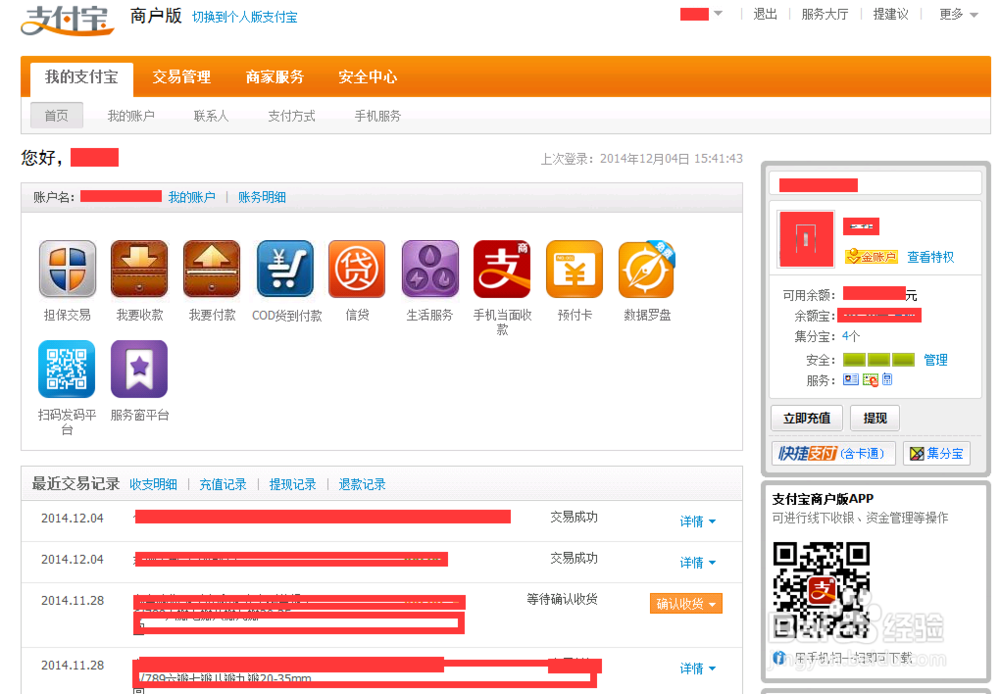The image size is (1000, 694).
Task: Open the 手机当面付款 icon
Action: [501, 268]
